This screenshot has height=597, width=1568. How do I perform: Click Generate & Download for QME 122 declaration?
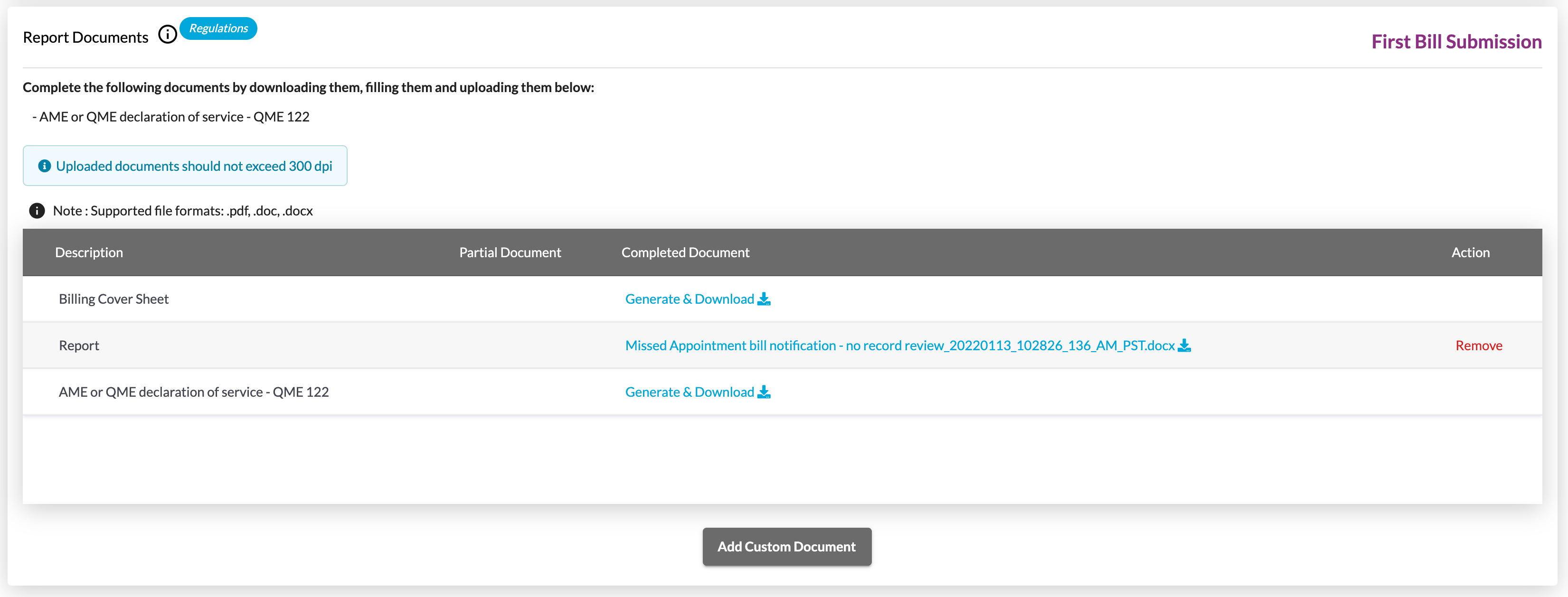[x=689, y=392]
